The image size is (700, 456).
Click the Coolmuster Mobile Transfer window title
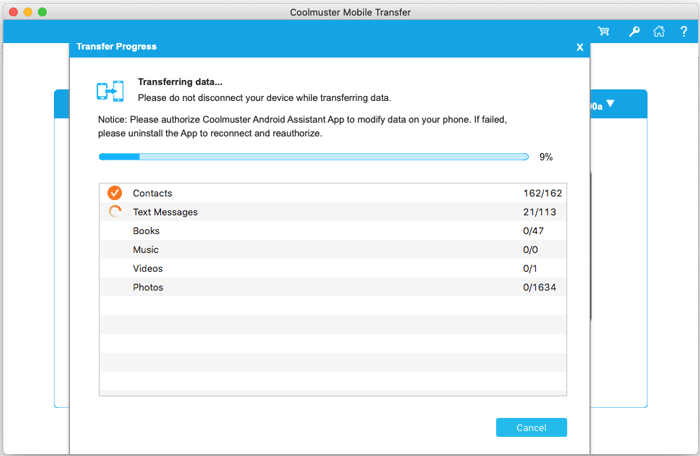click(350, 12)
